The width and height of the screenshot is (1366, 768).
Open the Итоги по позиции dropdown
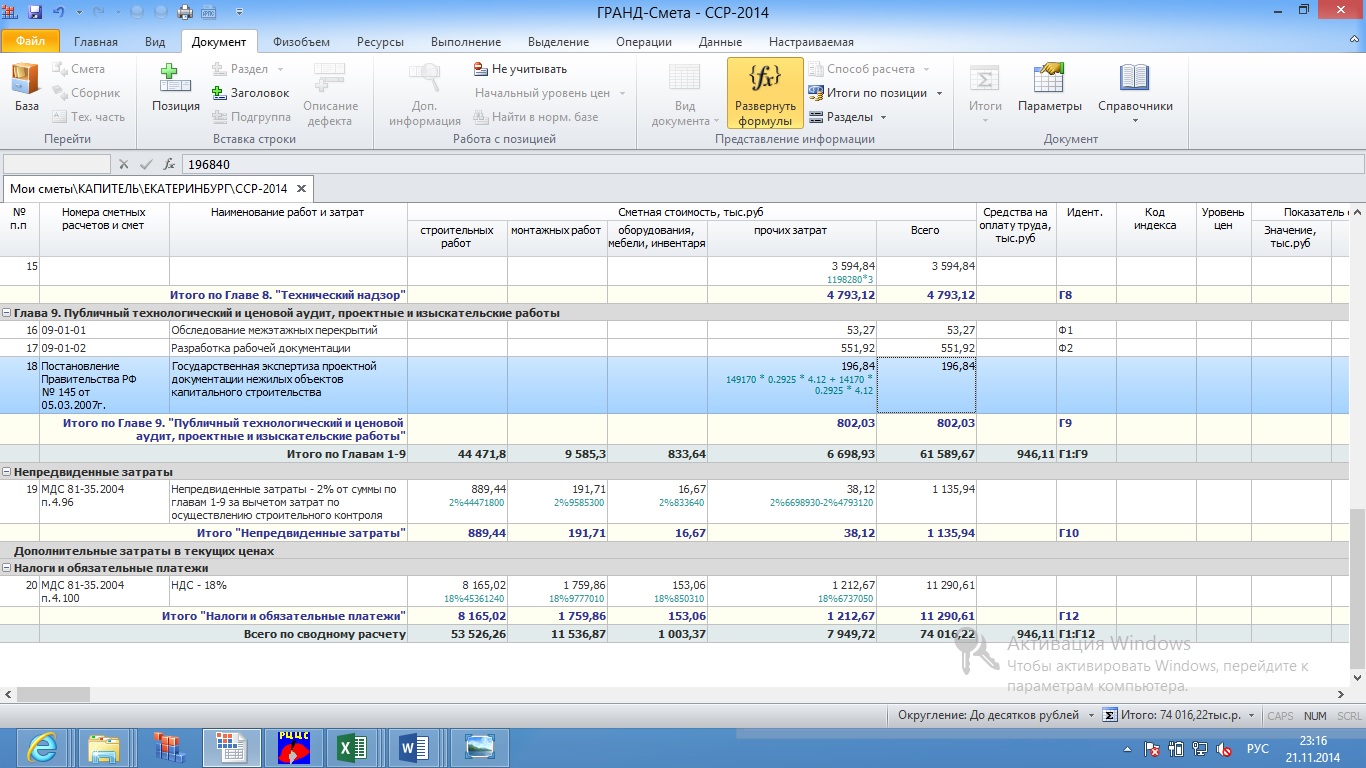939,93
